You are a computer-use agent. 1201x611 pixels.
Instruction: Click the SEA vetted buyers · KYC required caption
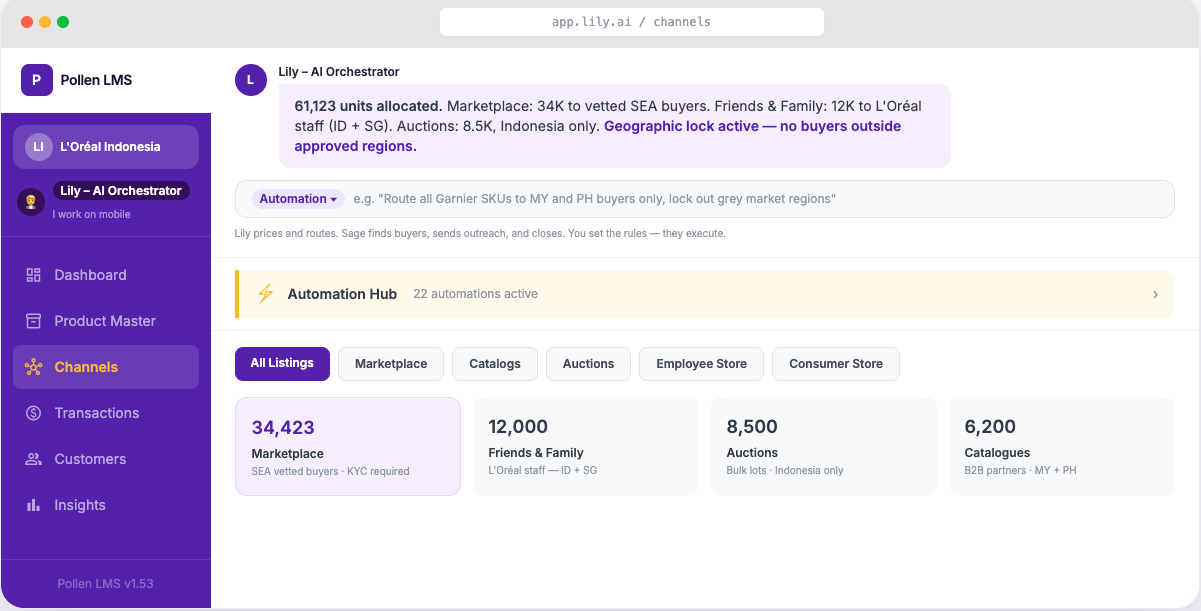pyautogui.click(x=331, y=471)
